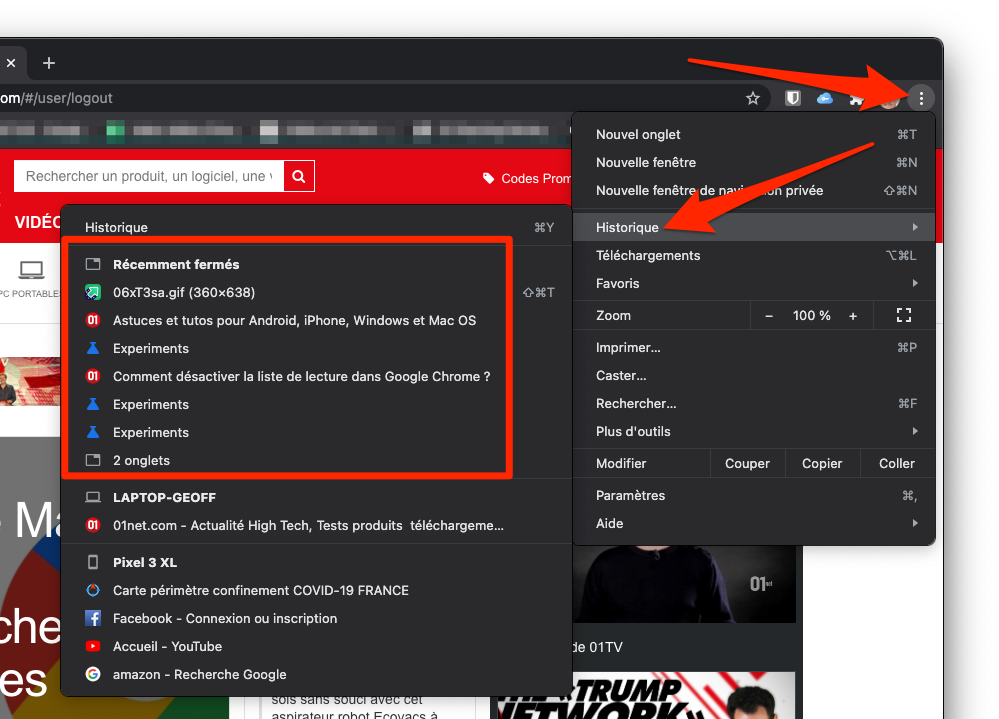Open the Chrome three-dot menu button
The width and height of the screenshot is (999, 719).
[921, 98]
